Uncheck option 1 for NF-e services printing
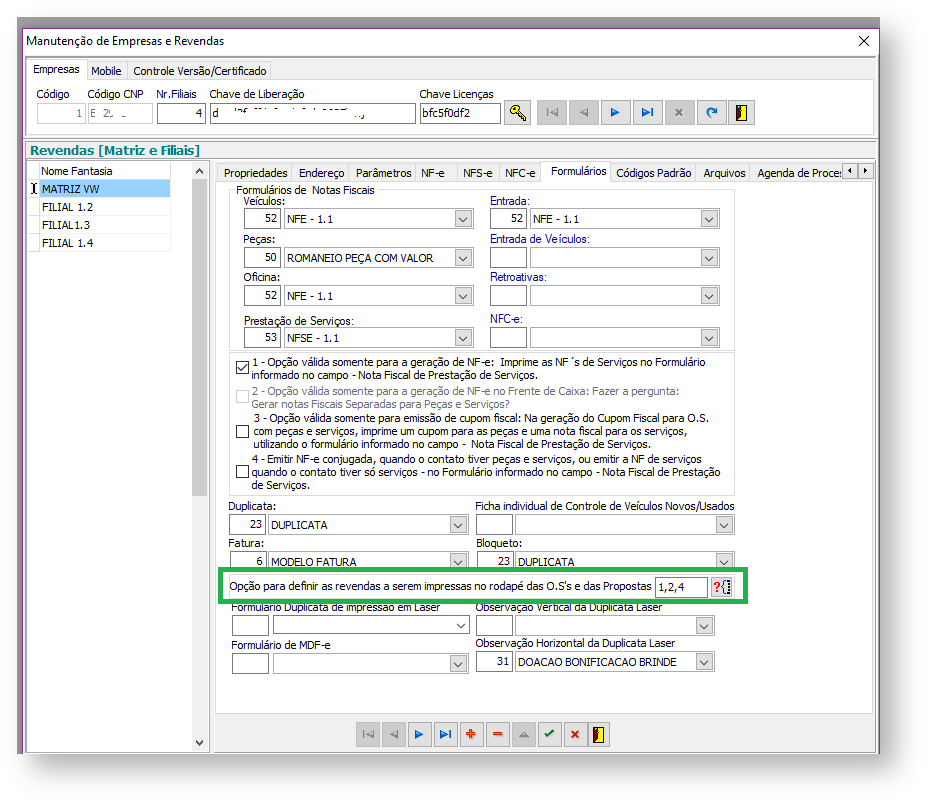The height and width of the screenshot is (802, 928). [x=242, y=367]
